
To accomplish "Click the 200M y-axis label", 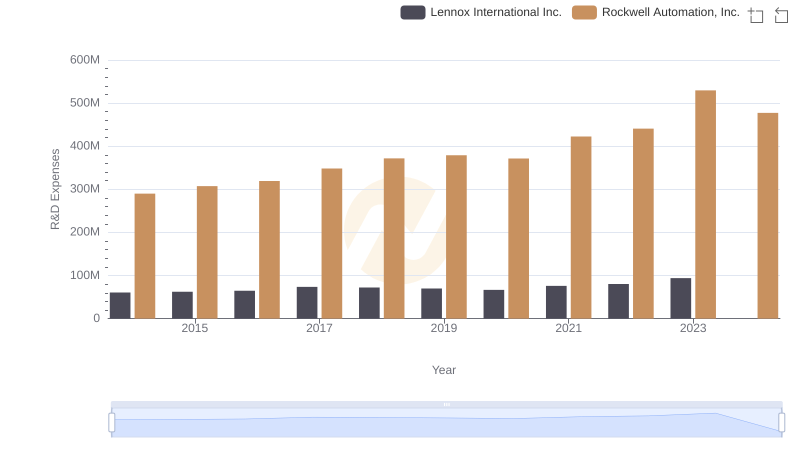I will [x=85, y=232].
